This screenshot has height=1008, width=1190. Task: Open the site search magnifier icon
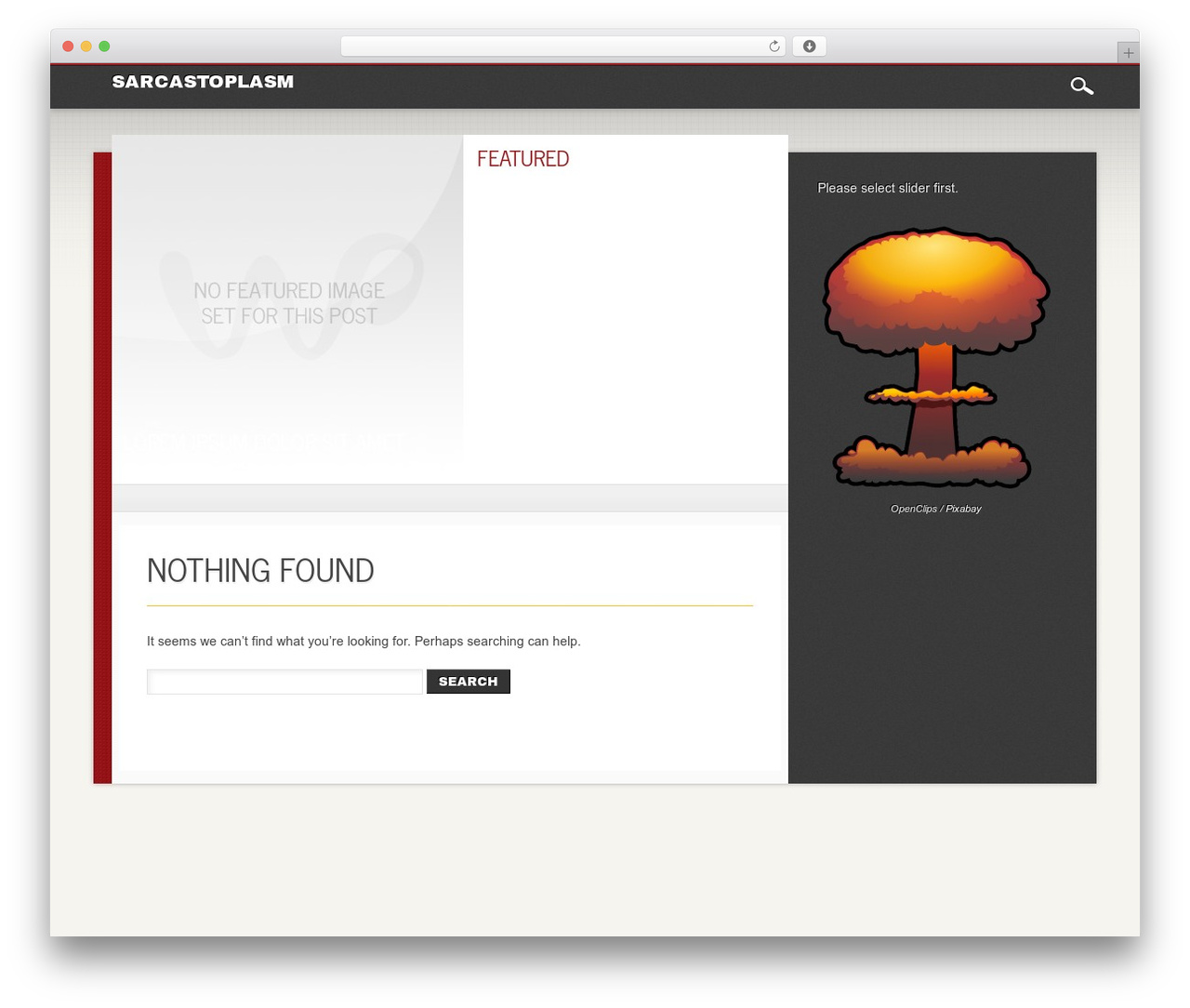[1081, 86]
